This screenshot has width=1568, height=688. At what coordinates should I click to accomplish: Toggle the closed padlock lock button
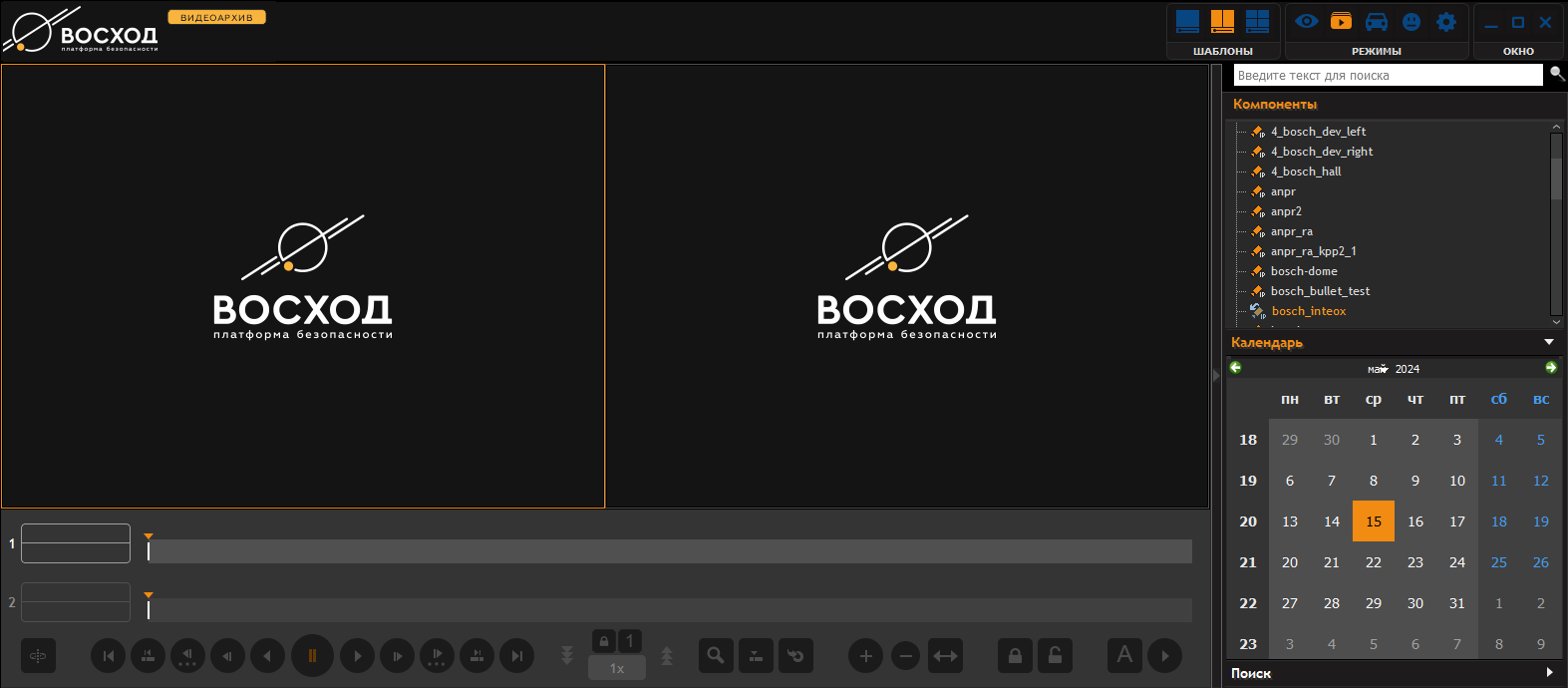click(x=1015, y=656)
